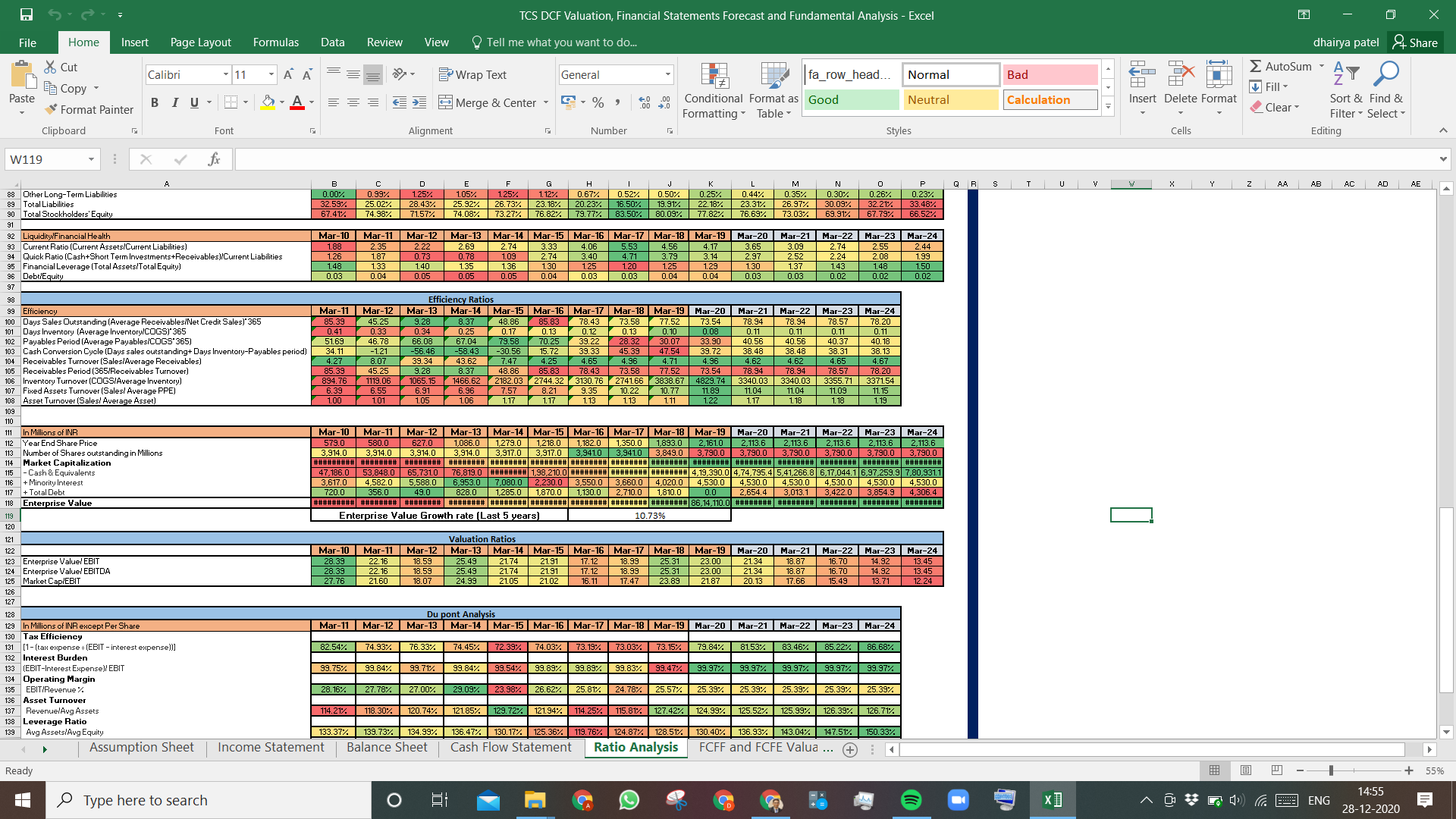Open the Borders icon in Font group
1456x819 pixels.
[231, 102]
